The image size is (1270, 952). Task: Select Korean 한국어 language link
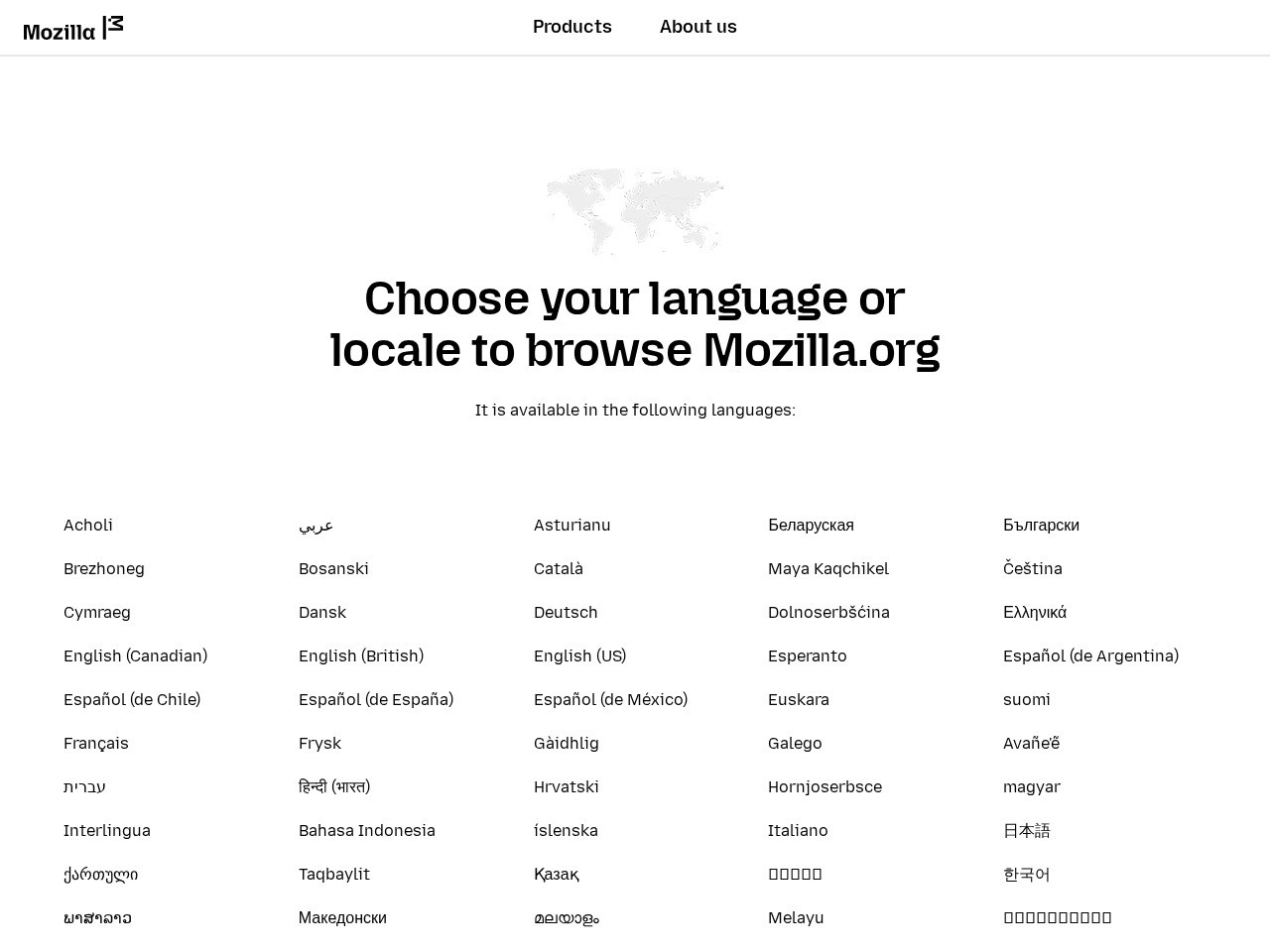(x=1026, y=874)
